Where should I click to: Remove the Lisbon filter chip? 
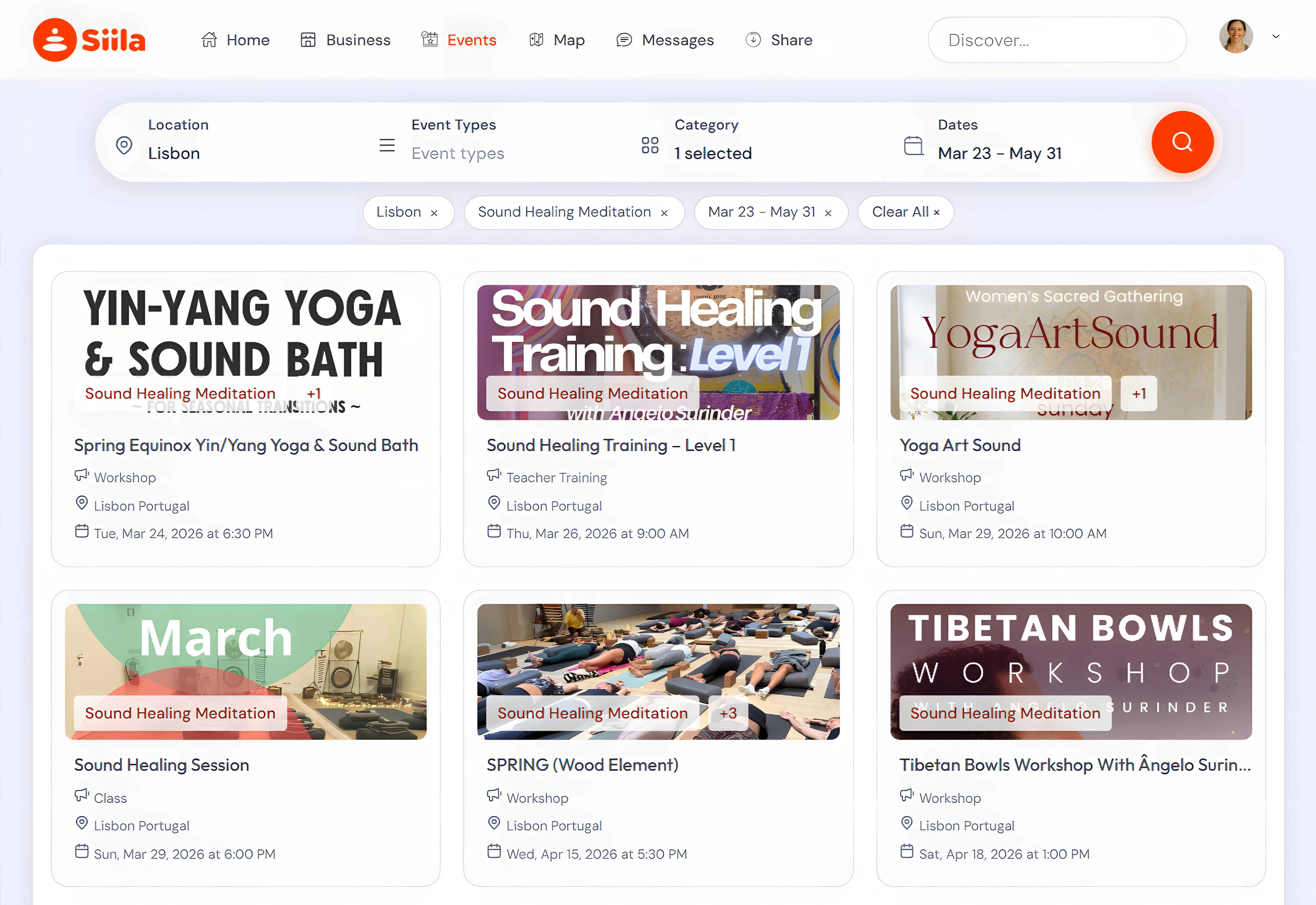pos(434,213)
